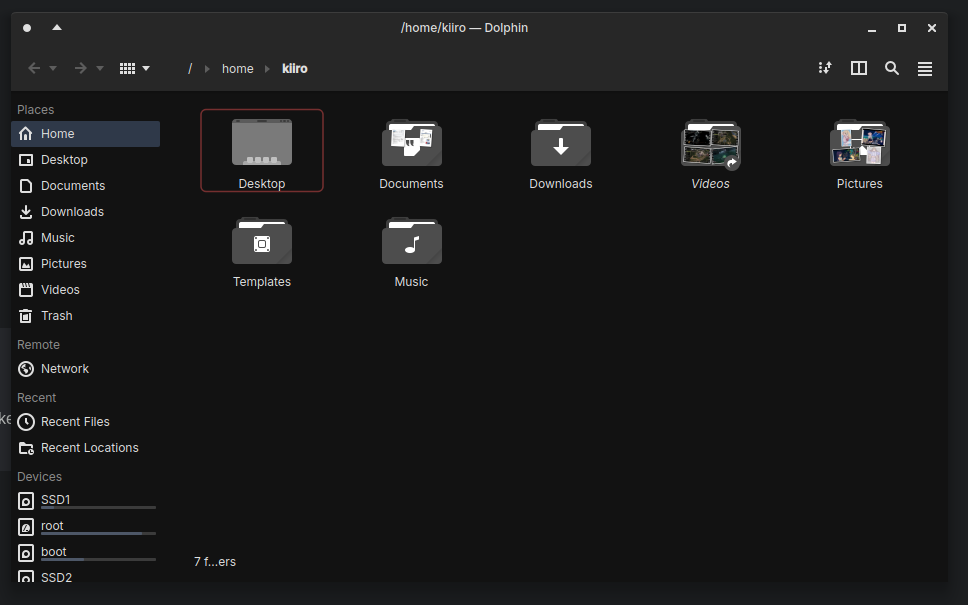Select the Downloads folder icon

pos(561,143)
